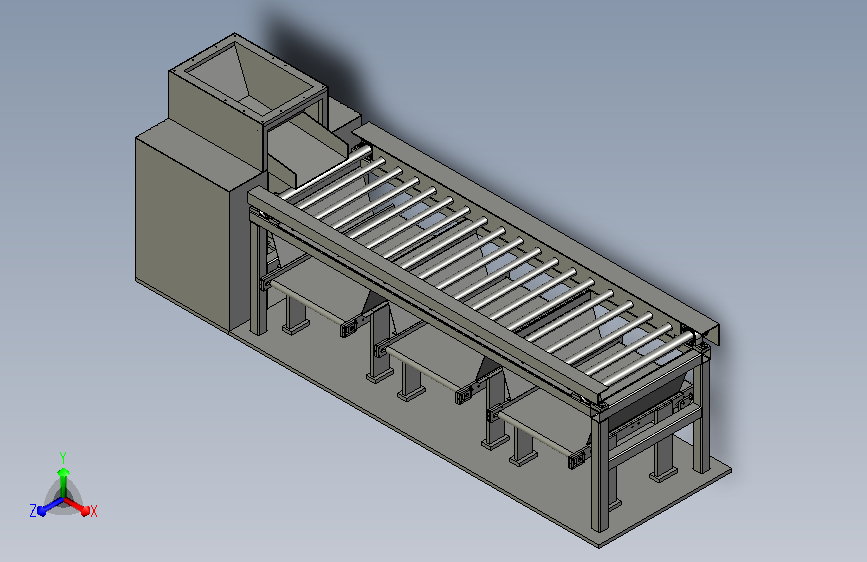Click the green Y axis of the triad
Screen dimensions: 867x562
(63, 481)
